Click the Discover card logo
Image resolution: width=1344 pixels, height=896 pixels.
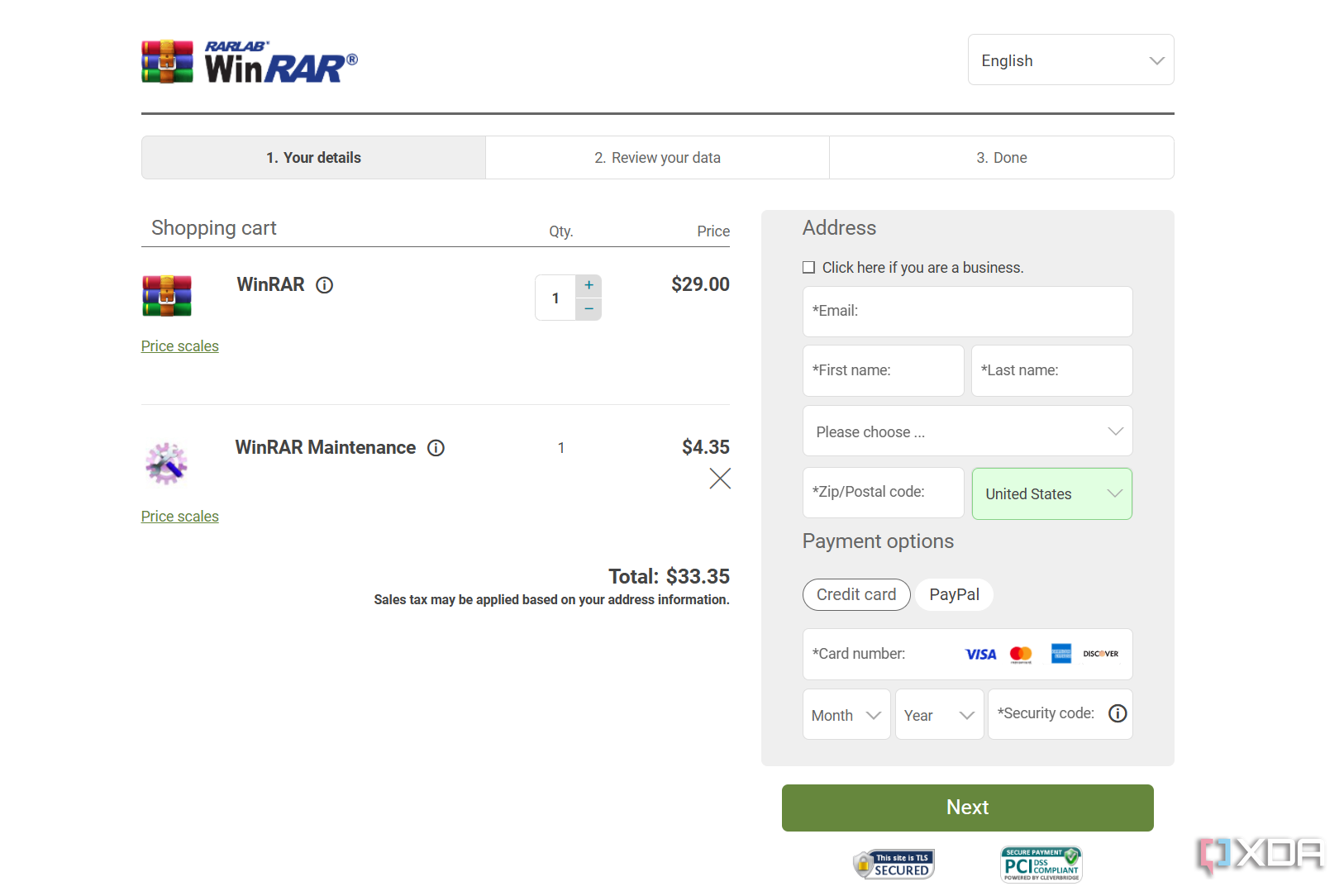coord(1101,654)
